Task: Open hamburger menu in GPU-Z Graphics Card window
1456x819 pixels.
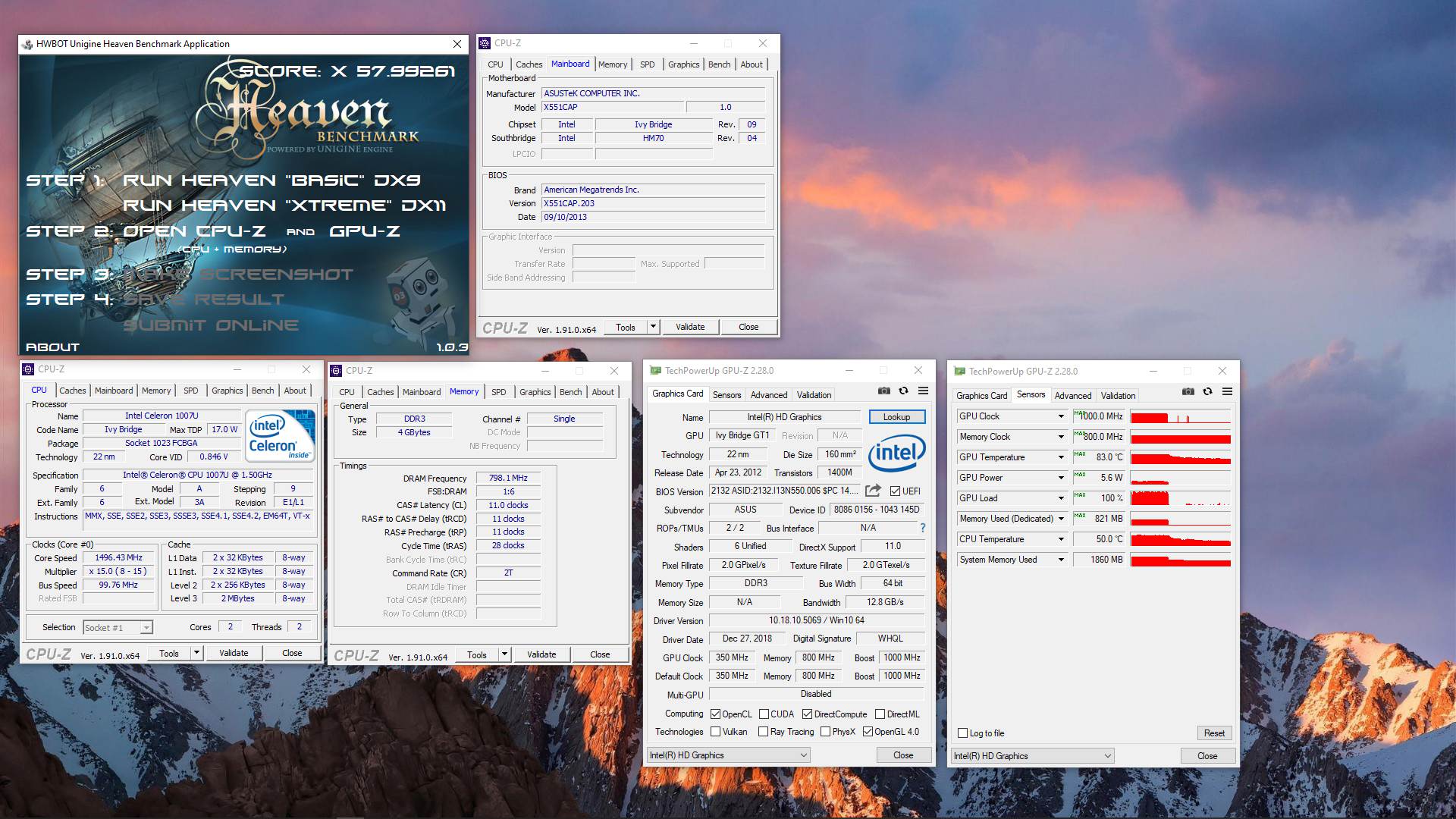Action: pos(923,391)
